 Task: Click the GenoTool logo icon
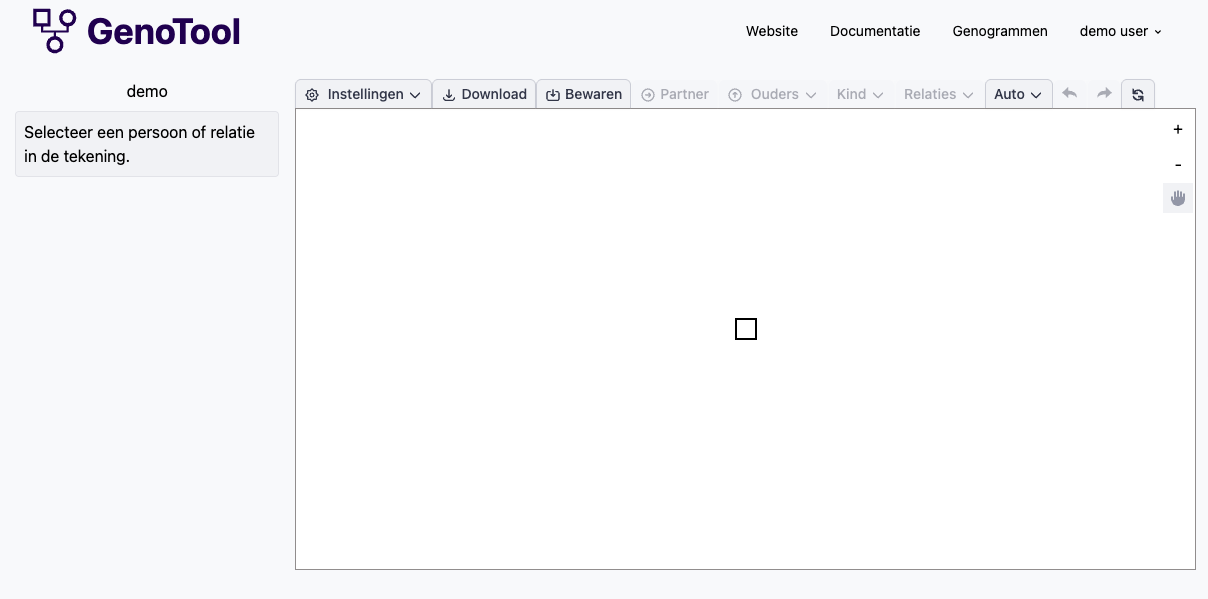pos(54,31)
